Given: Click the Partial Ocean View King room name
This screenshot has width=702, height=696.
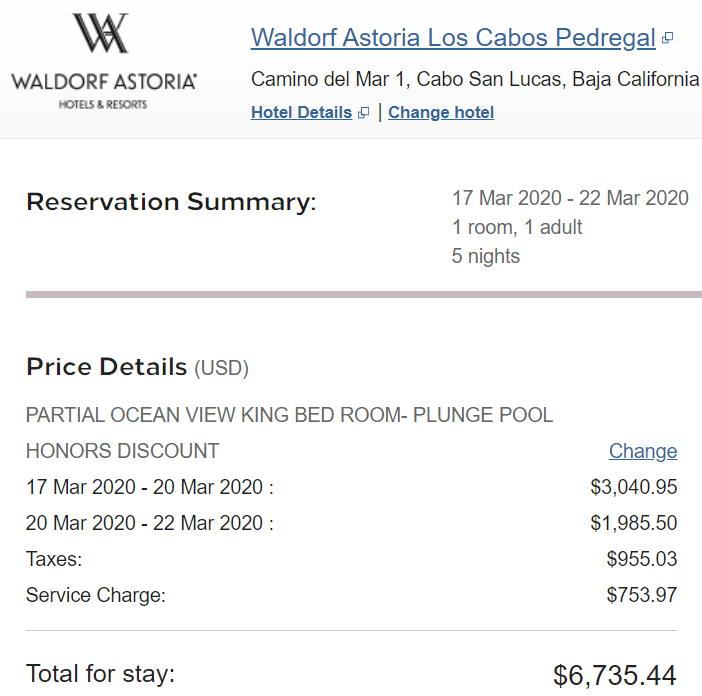Looking at the screenshot, I should pos(289,415).
